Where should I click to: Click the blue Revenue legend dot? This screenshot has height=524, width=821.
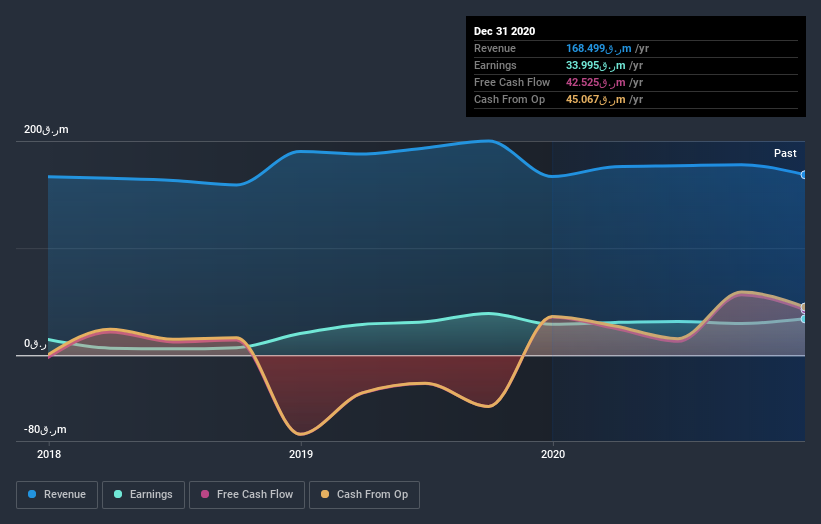(x=32, y=494)
